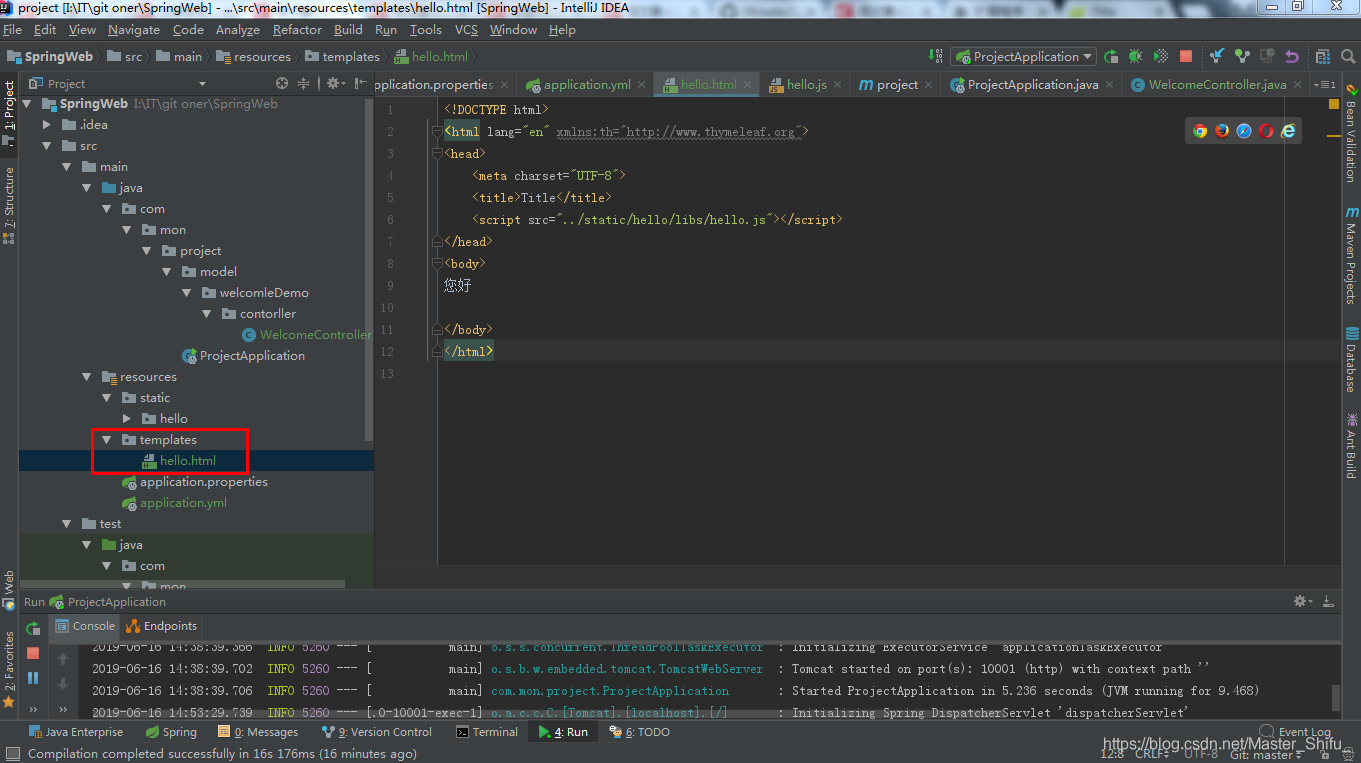Click the purple Revert arrow icon

coord(1292,57)
